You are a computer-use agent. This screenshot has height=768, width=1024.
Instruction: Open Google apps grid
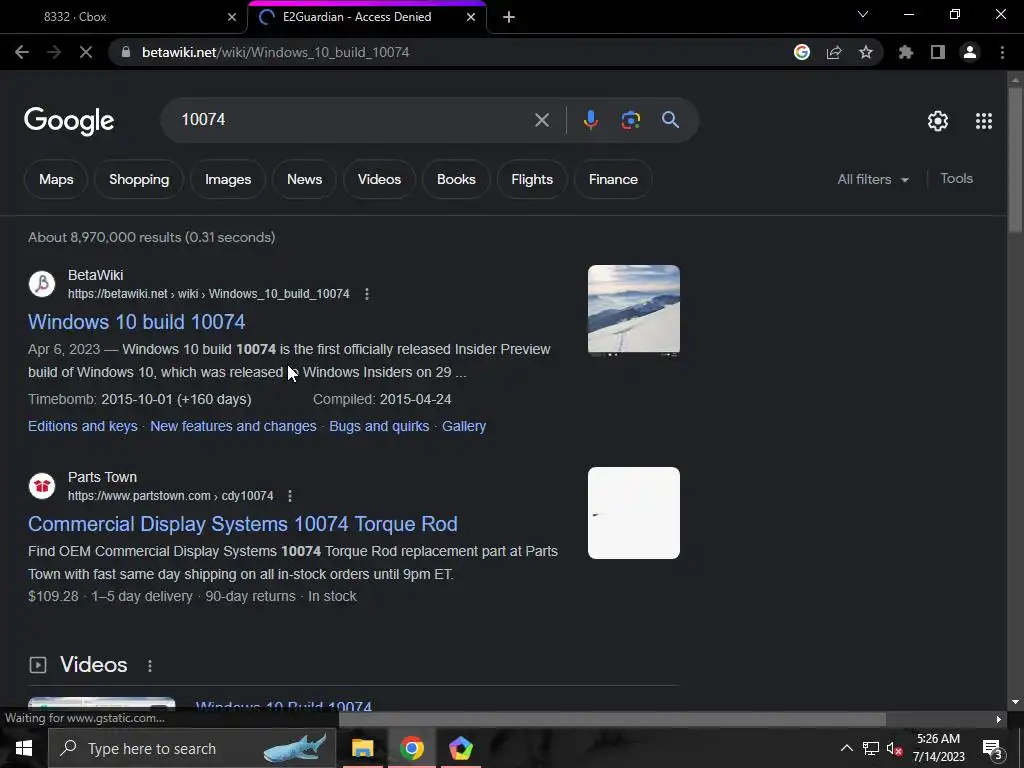click(x=984, y=121)
